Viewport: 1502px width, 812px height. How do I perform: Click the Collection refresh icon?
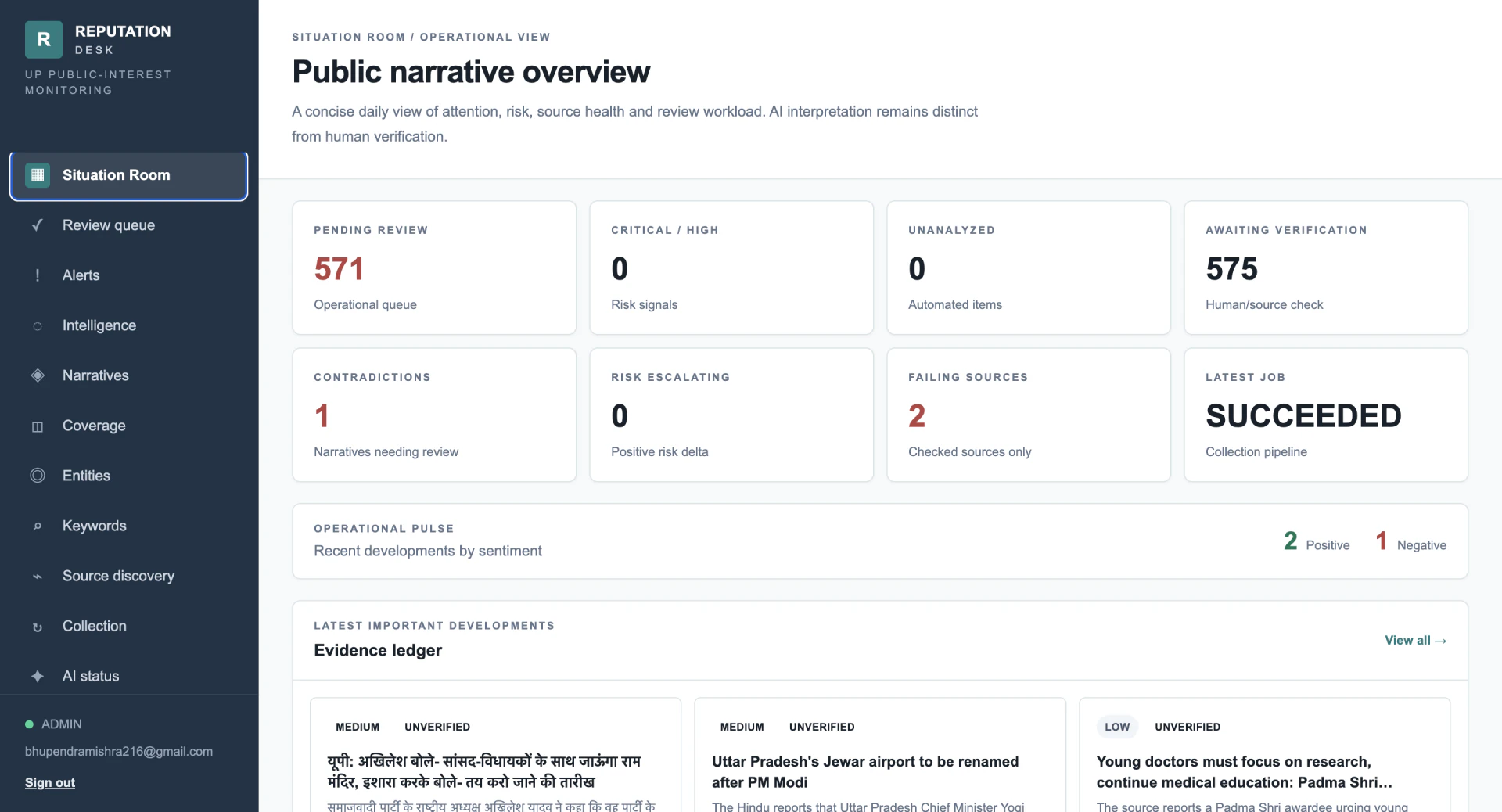(38, 627)
